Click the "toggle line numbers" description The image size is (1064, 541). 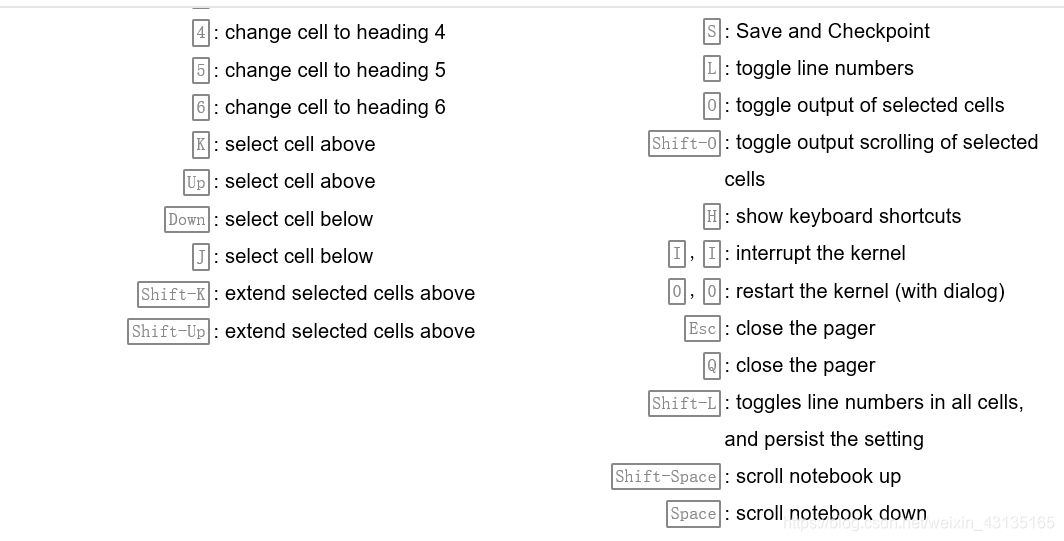[824, 68]
